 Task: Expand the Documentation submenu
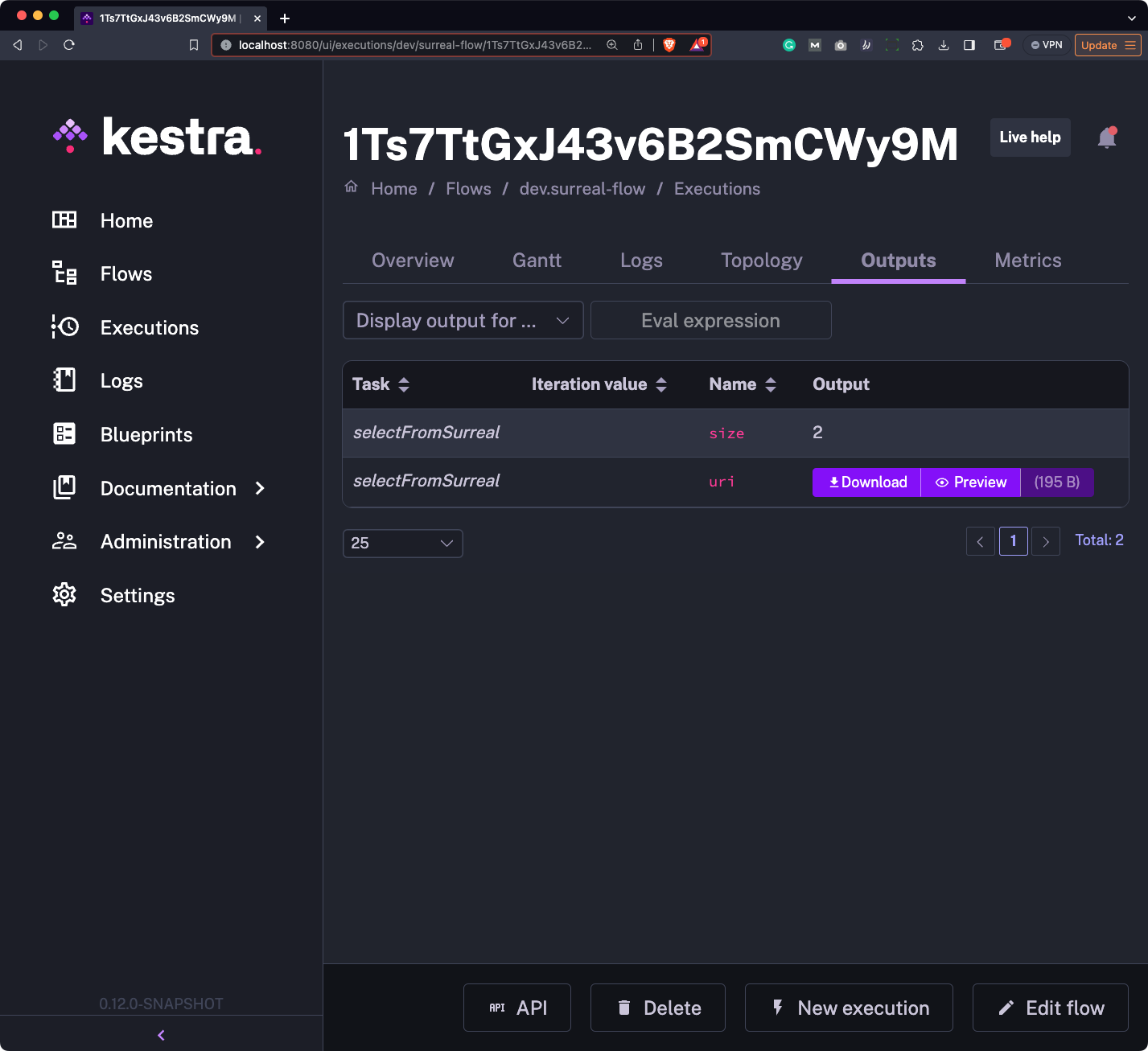point(260,488)
